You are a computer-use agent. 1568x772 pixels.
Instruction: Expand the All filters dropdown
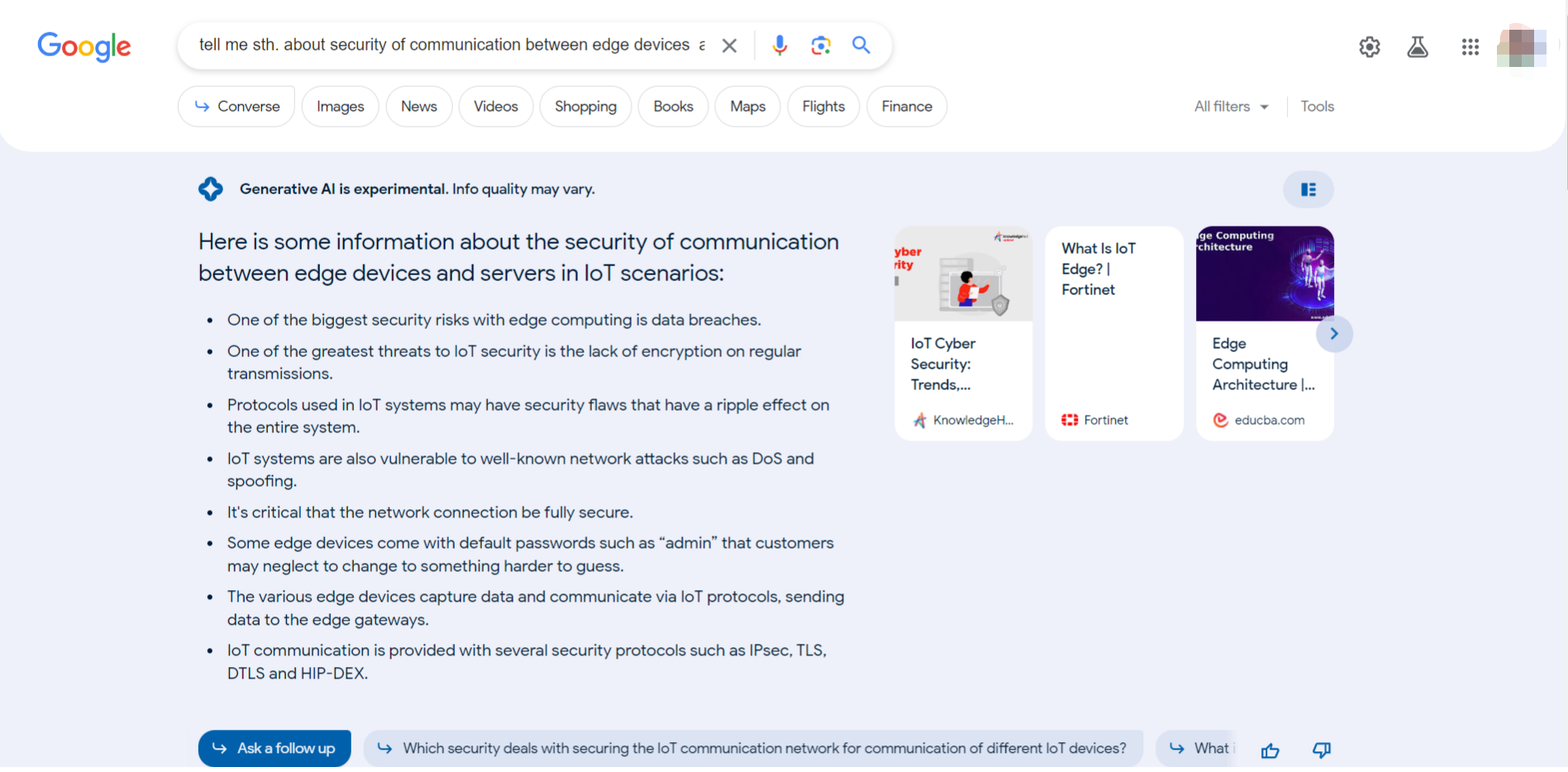coord(1231,107)
